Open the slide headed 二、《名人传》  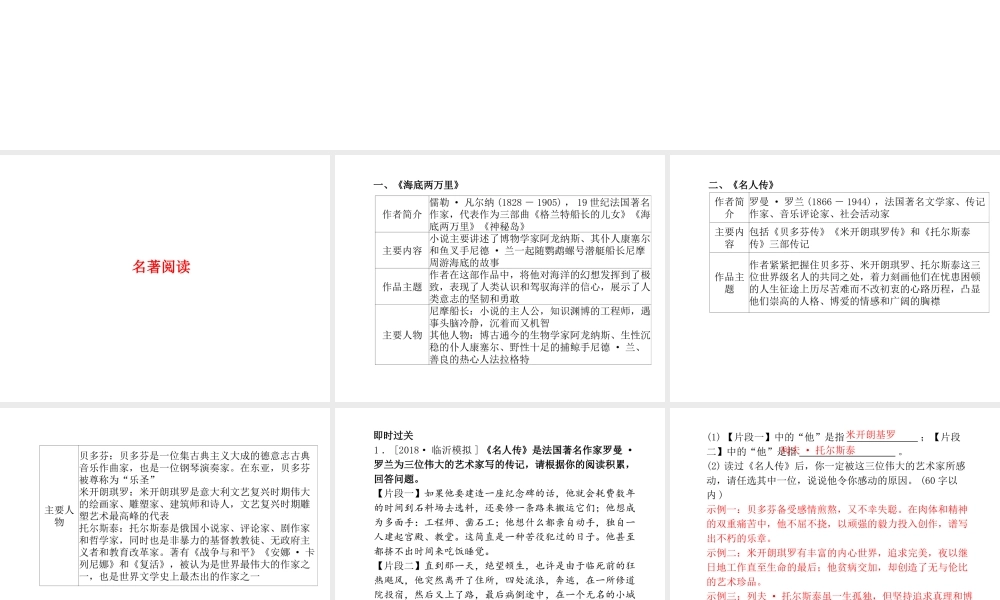(x=835, y=278)
